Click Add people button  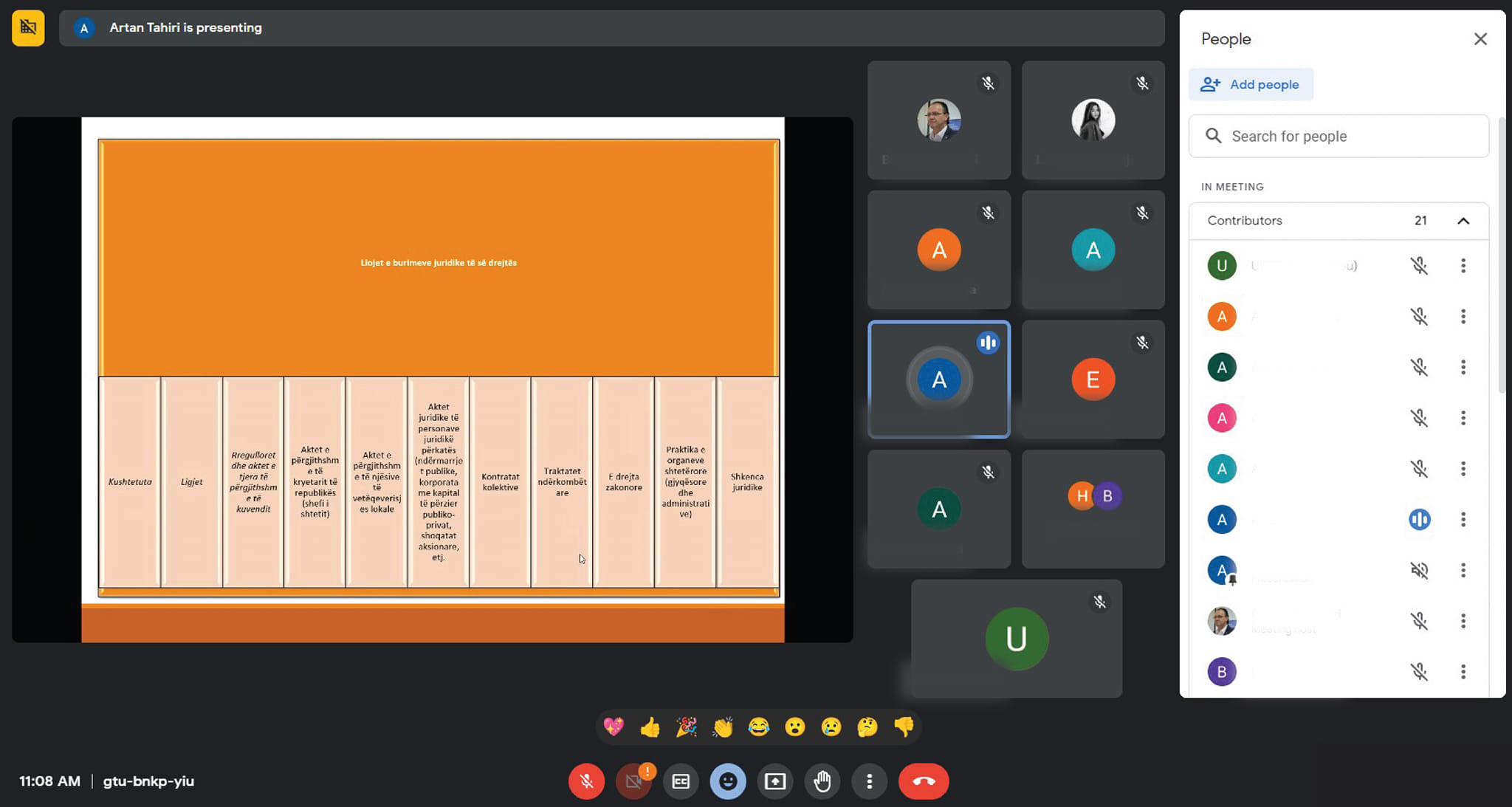click(x=1251, y=84)
